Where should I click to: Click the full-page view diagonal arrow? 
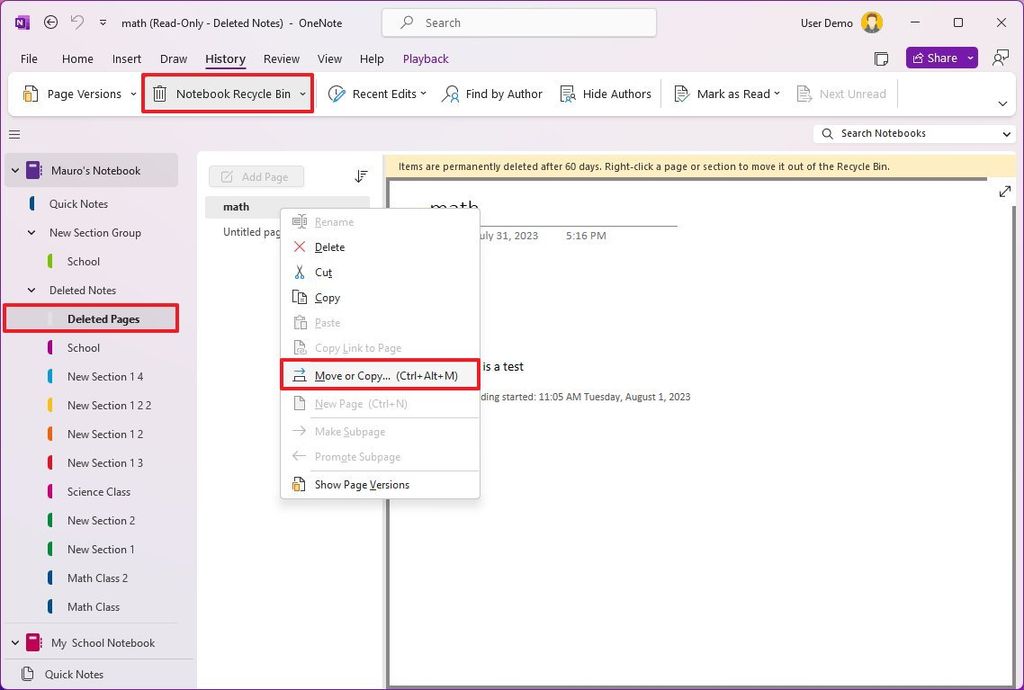(x=1004, y=191)
